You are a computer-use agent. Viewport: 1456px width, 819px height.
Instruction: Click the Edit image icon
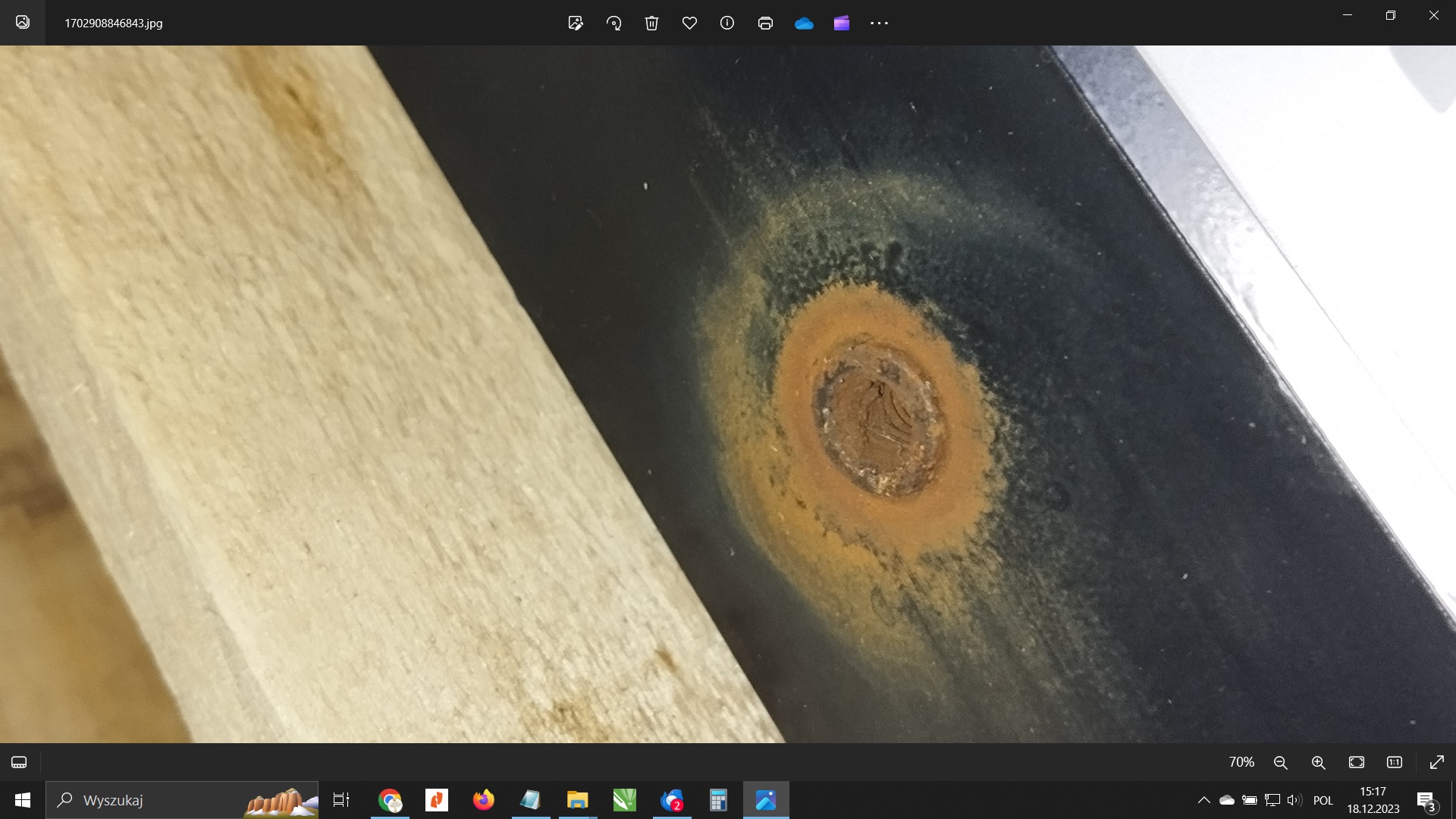pos(576,23)
